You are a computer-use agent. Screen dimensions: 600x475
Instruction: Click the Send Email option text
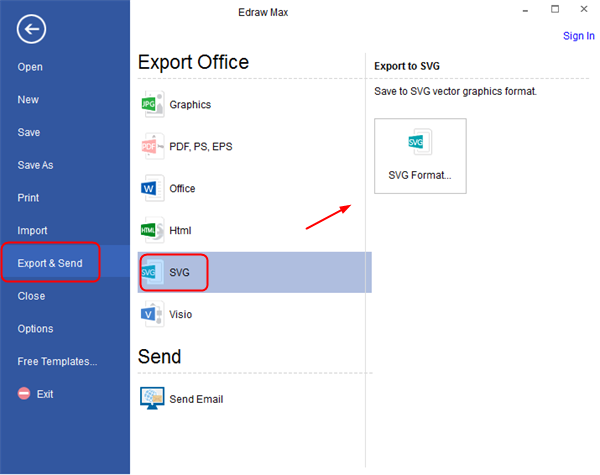[x=196, y=399]
